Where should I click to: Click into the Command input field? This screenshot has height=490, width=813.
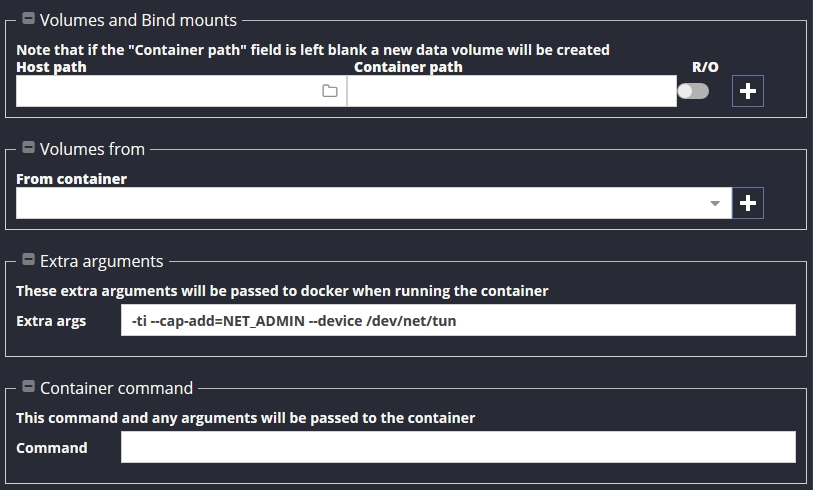pos(458,447)
